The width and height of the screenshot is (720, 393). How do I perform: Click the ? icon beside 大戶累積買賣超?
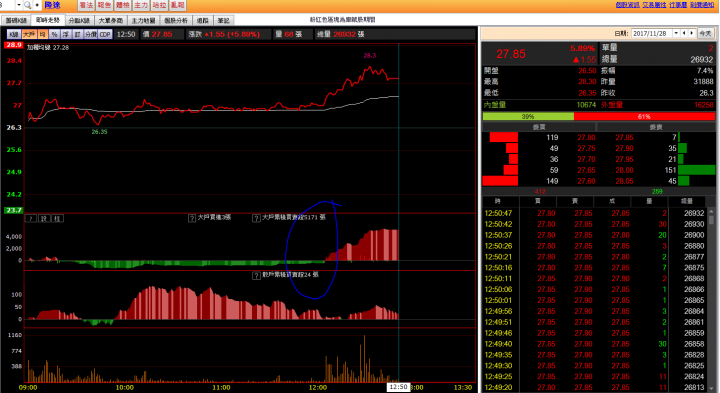coord(256,218)
